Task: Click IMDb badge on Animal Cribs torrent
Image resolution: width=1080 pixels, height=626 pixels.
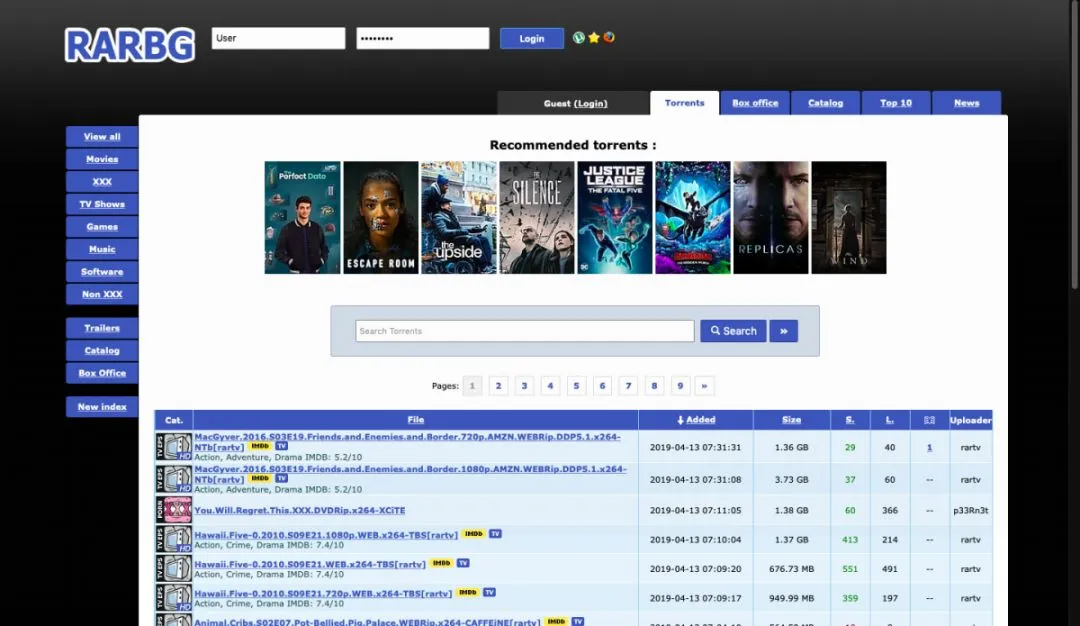Action: 556,621
